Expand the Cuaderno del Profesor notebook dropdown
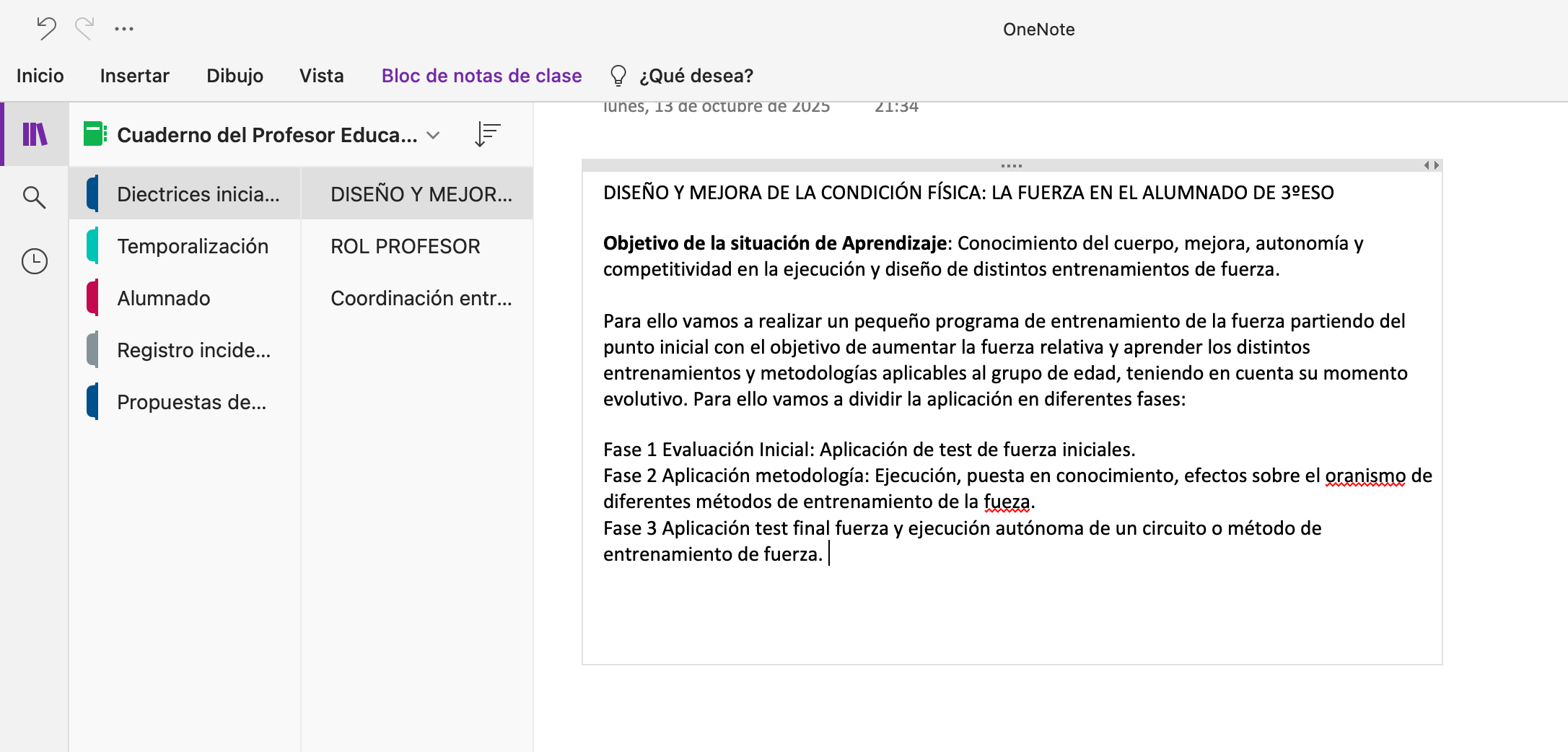 434,135
